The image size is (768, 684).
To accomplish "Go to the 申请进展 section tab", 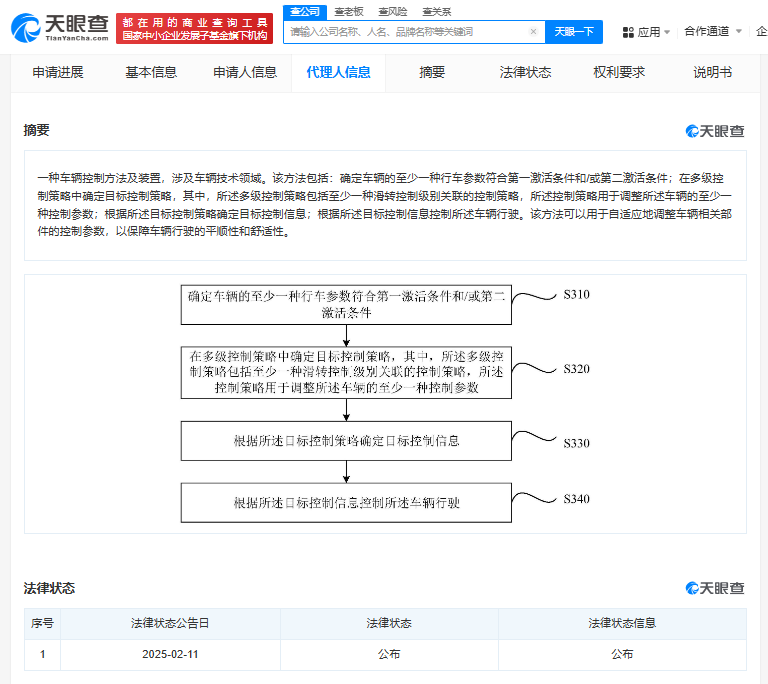I will point(58,72).
